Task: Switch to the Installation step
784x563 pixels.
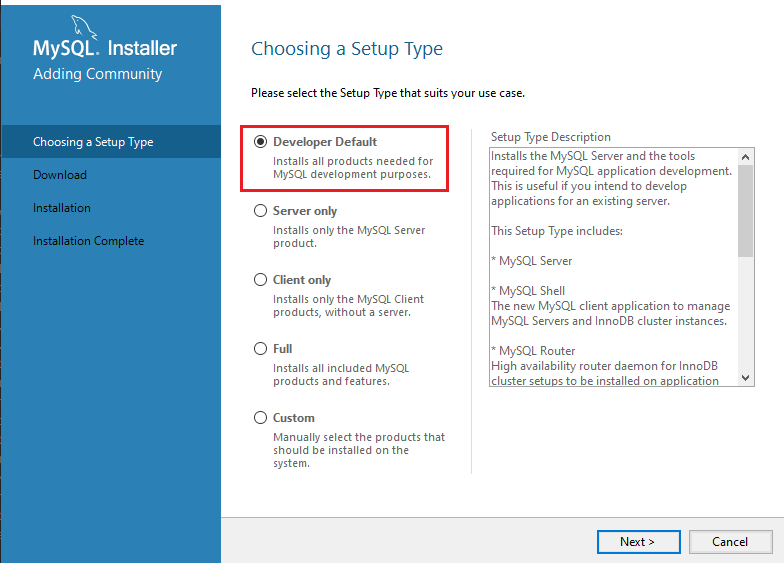Action: coord(62,208)
